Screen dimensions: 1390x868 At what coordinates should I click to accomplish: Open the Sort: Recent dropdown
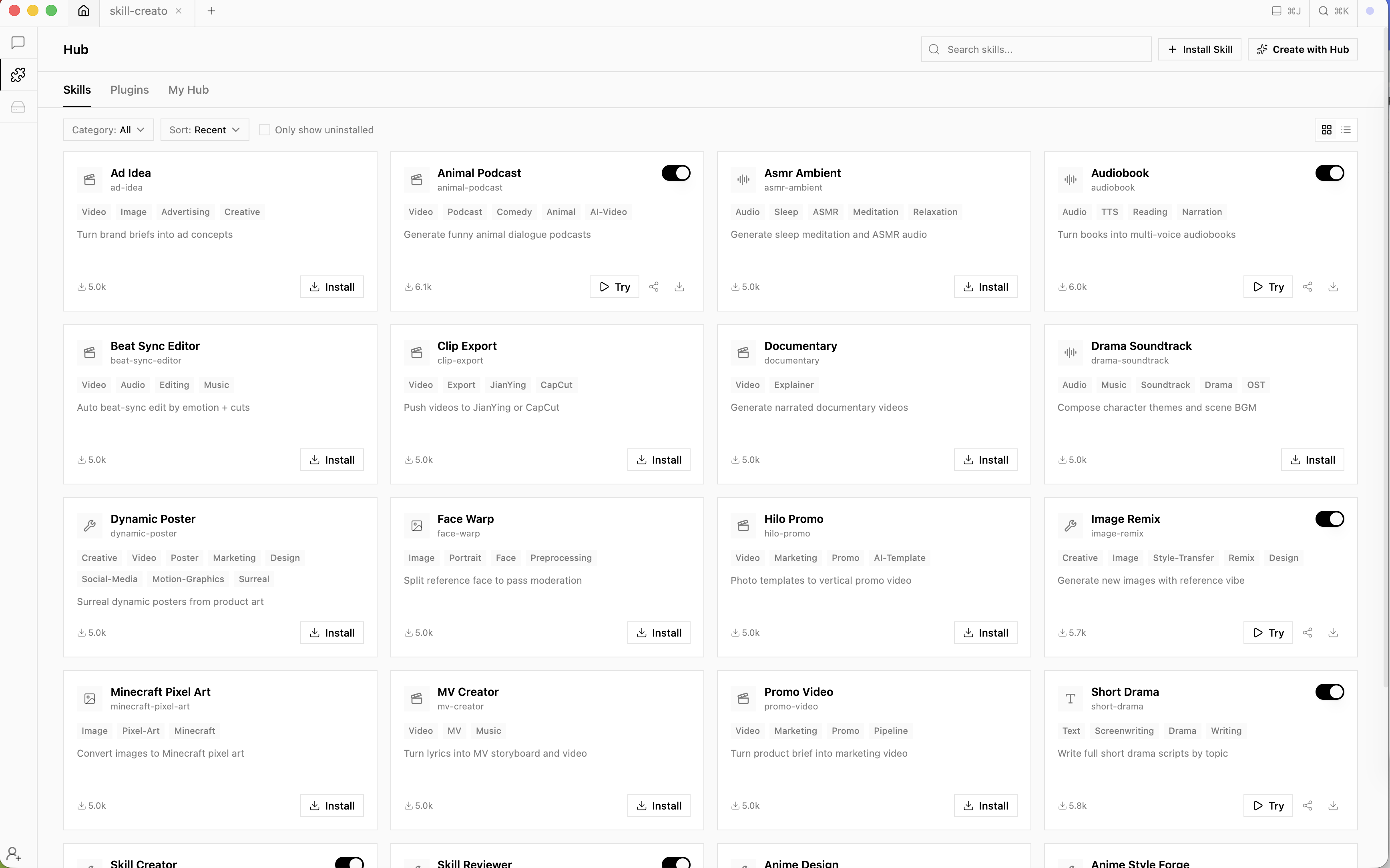pyautogui.click(x=205, y=130)
